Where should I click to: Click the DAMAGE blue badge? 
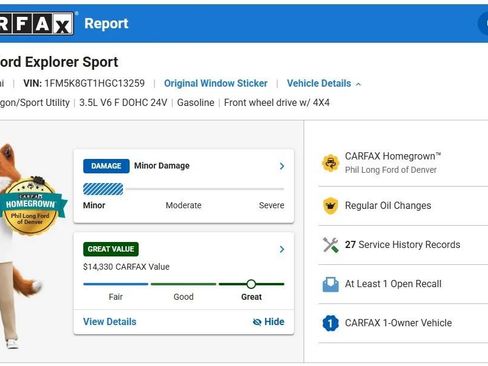click(106, 166)
